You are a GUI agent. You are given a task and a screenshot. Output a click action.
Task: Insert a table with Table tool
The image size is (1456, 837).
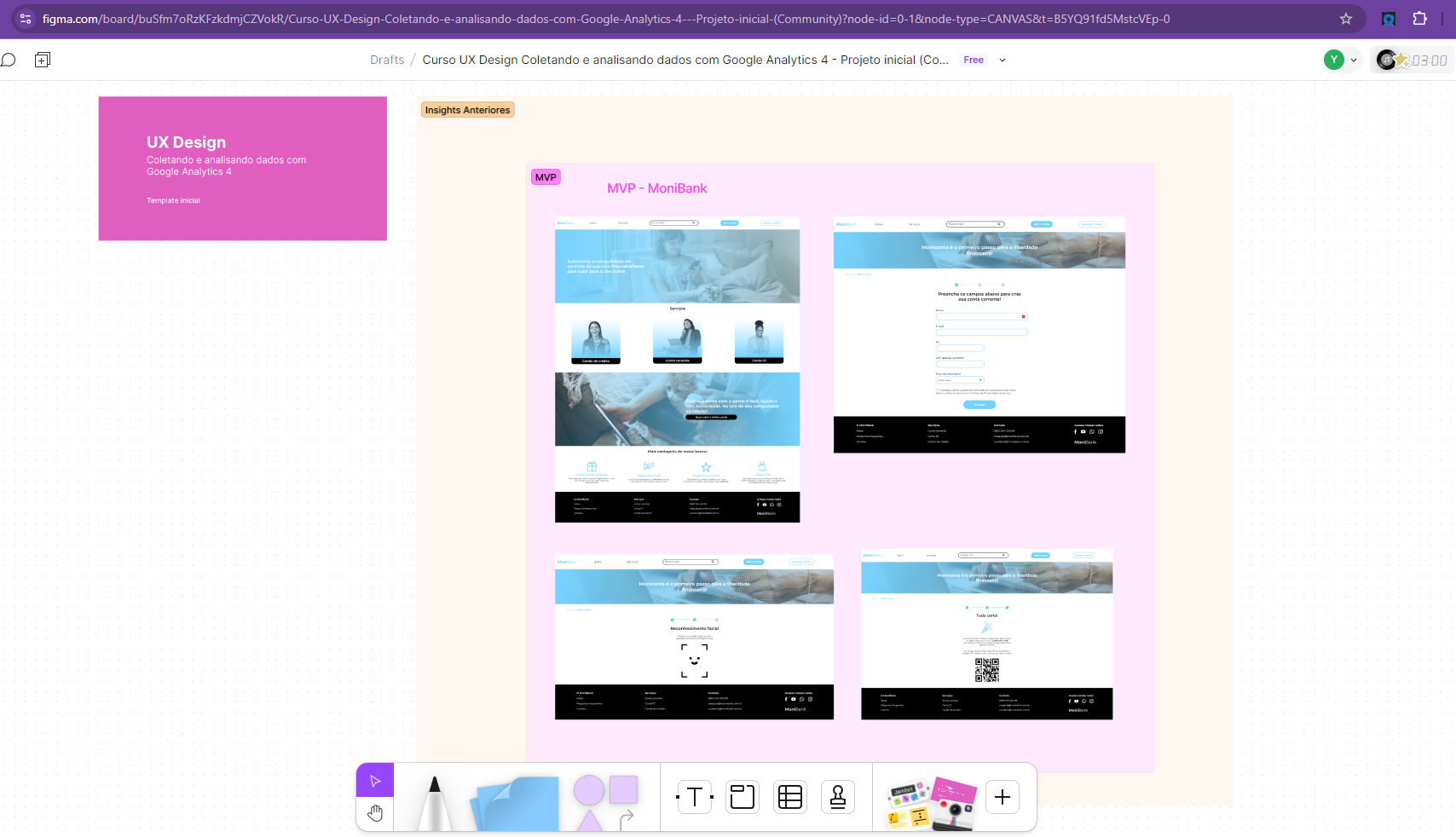pyautogui.click(x=790, y=797)
